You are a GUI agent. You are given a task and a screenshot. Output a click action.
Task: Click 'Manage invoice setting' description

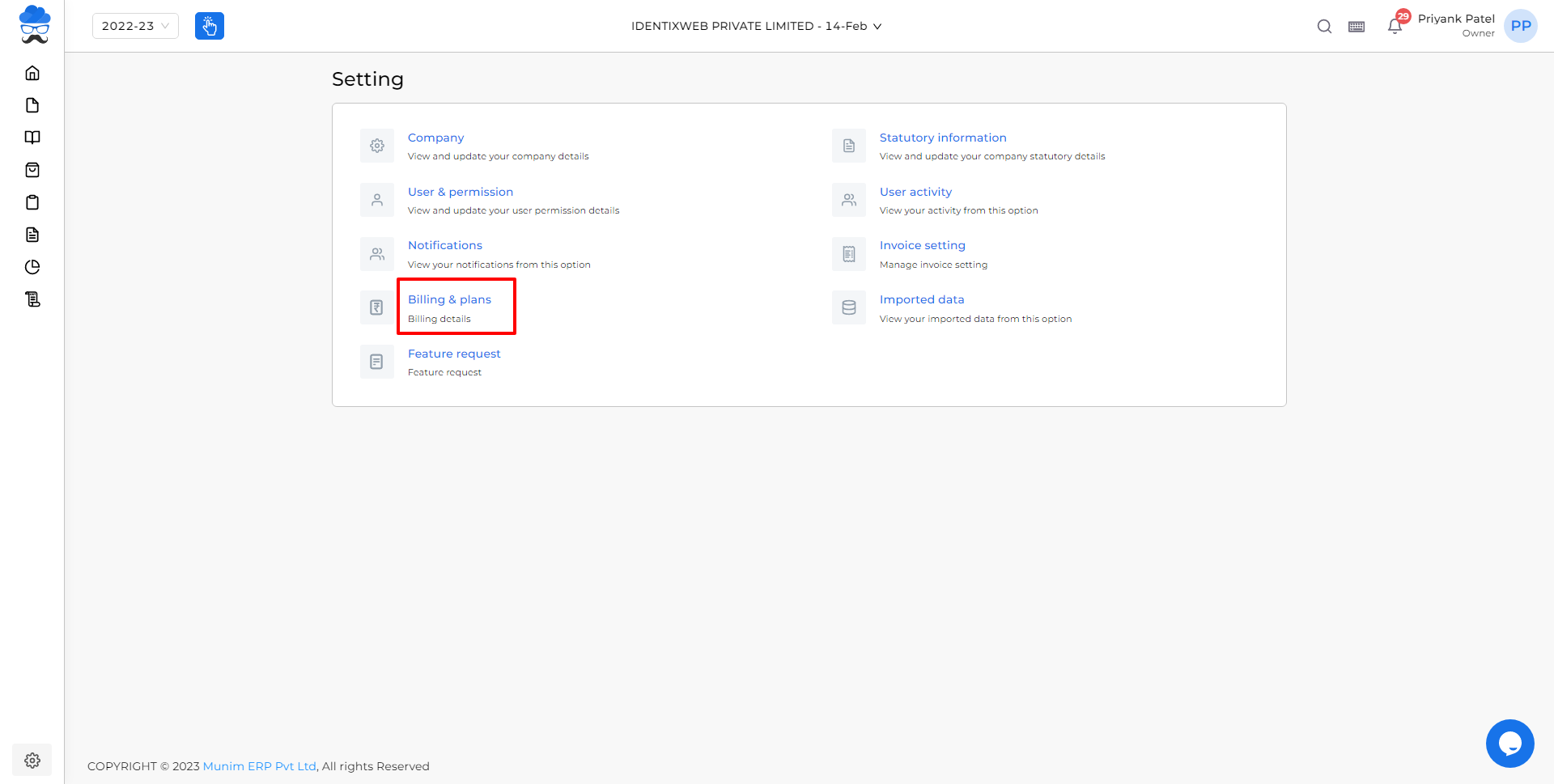point(933,265)
